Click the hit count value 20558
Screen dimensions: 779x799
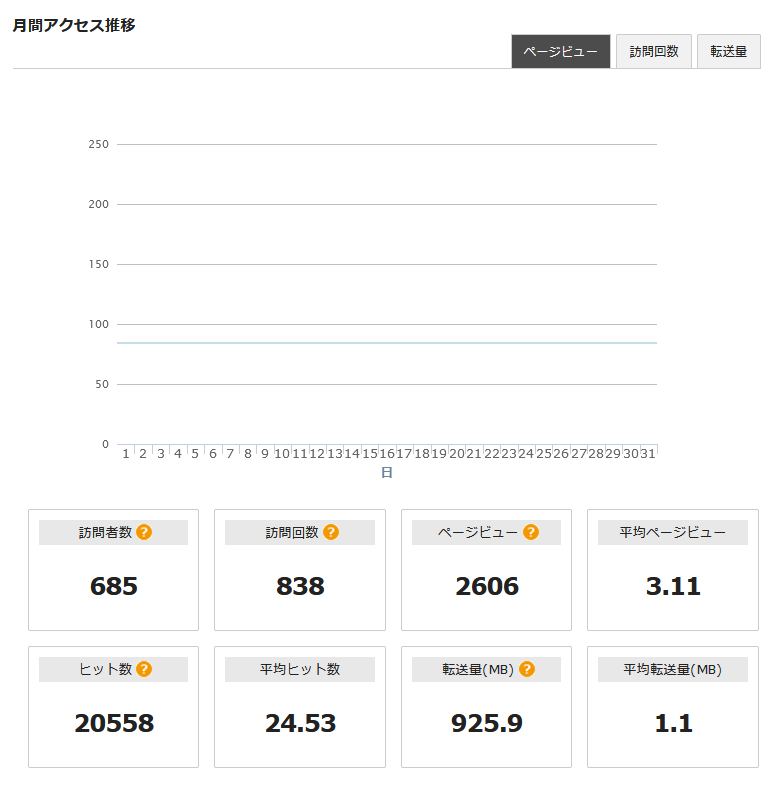click(114, 724)
